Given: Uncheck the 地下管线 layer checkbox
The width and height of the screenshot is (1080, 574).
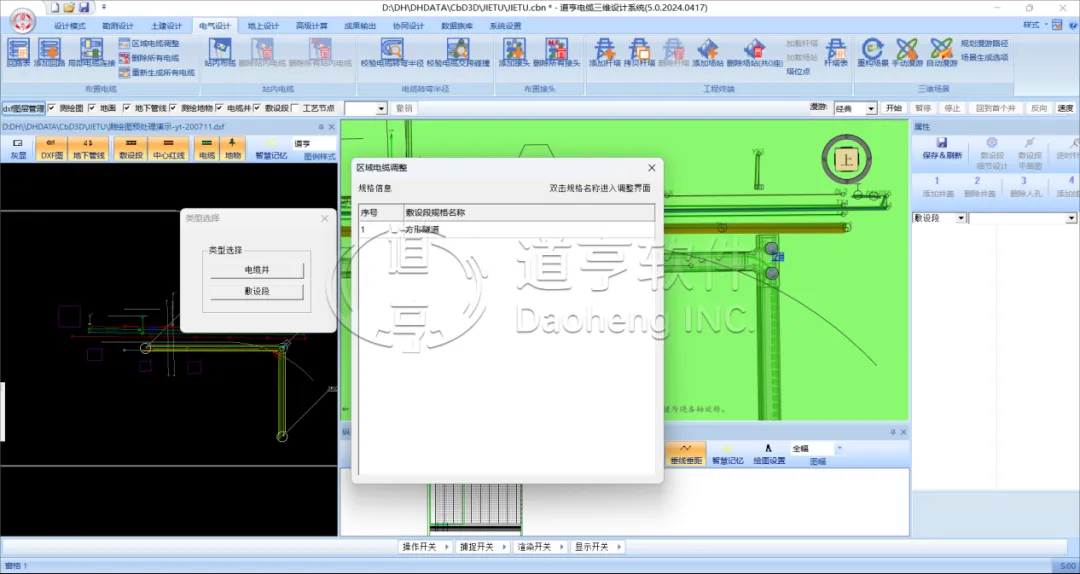Looking at the screenshot, I should pos(127,108).
